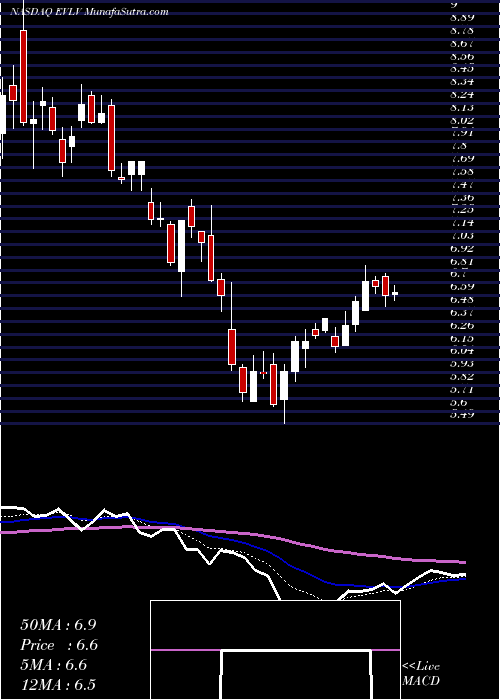500x700 pixels.
Task: Select the 8.78 price axis label
Action: click(462, 31)
